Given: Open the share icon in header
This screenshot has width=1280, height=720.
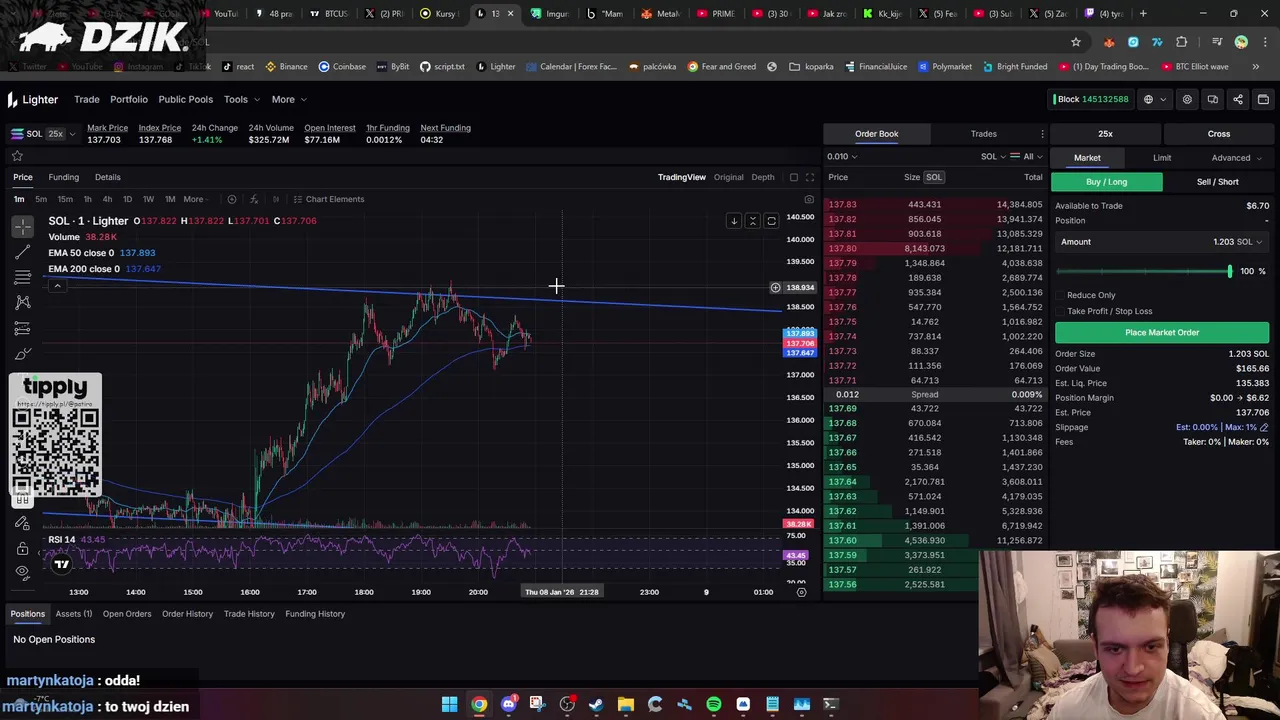Looking at the screenshot, I should (1238, 99).
